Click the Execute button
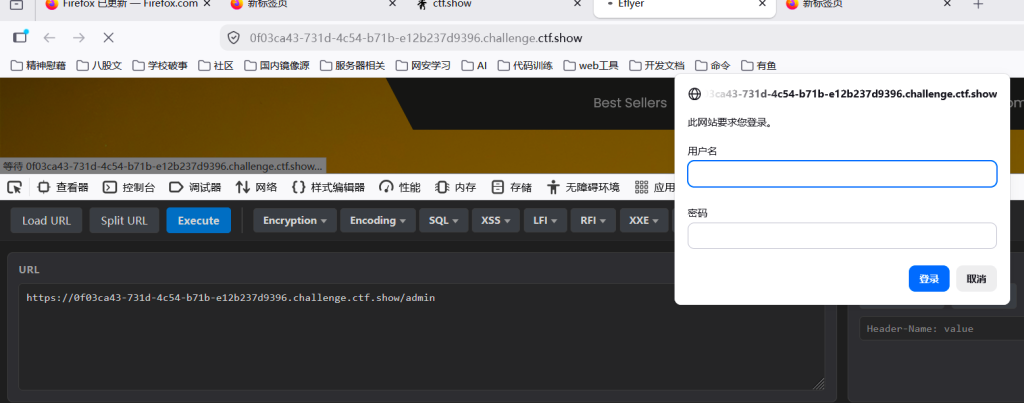The image size is (1024, 403). (199, 221)
